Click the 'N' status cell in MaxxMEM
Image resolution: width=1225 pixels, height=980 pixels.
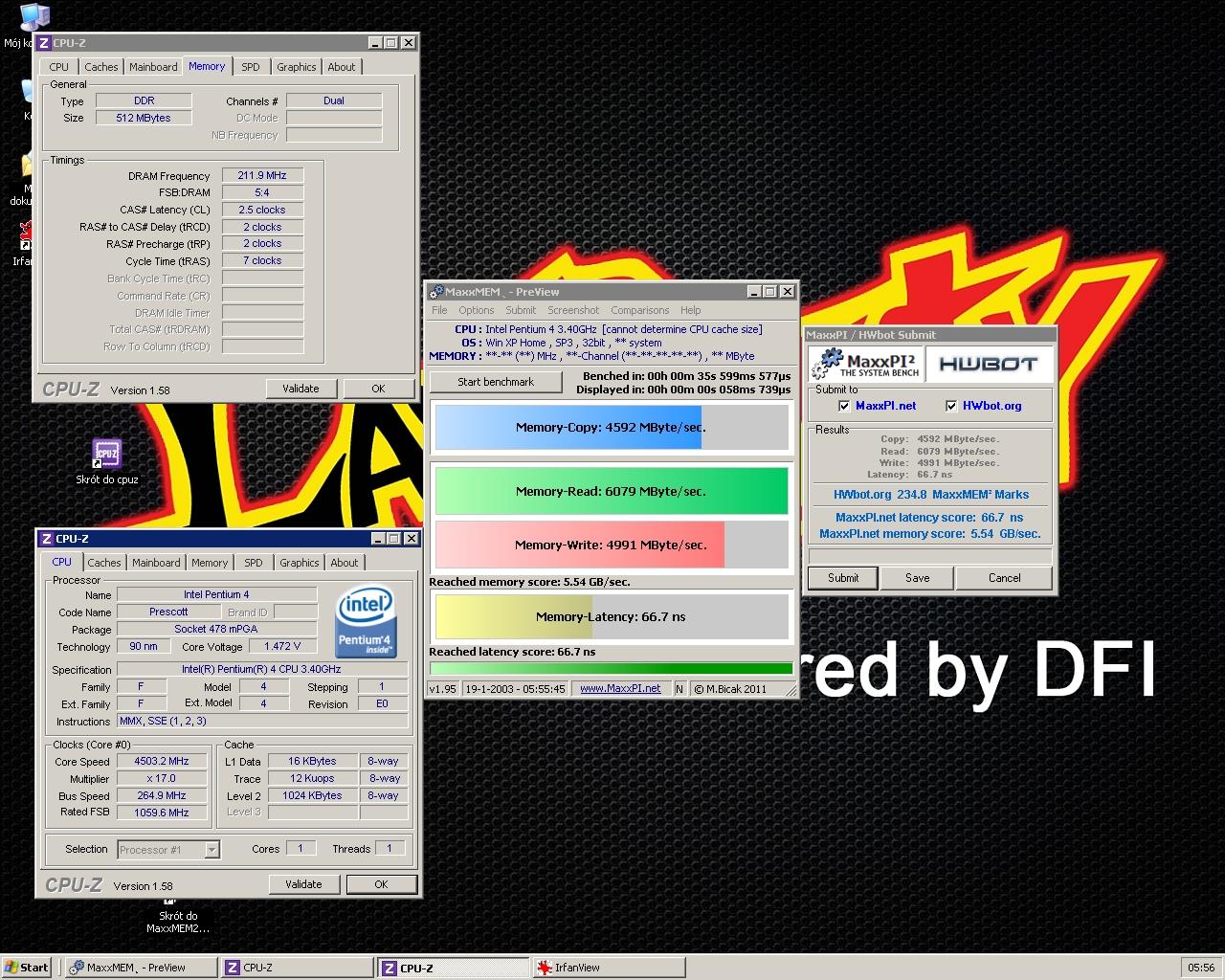click(x=679, y=688)
